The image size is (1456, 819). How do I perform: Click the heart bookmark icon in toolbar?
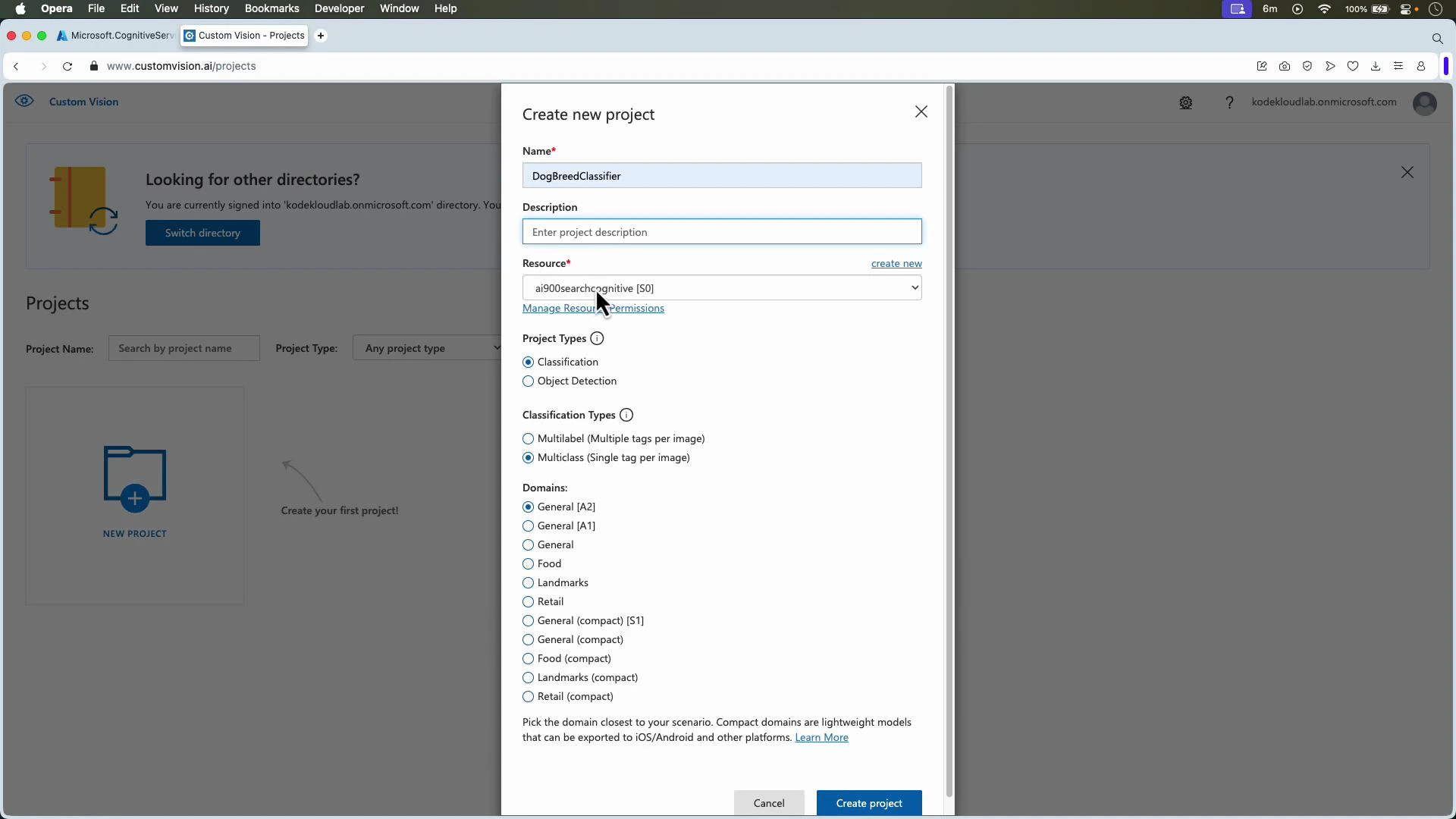point(1353,67)
